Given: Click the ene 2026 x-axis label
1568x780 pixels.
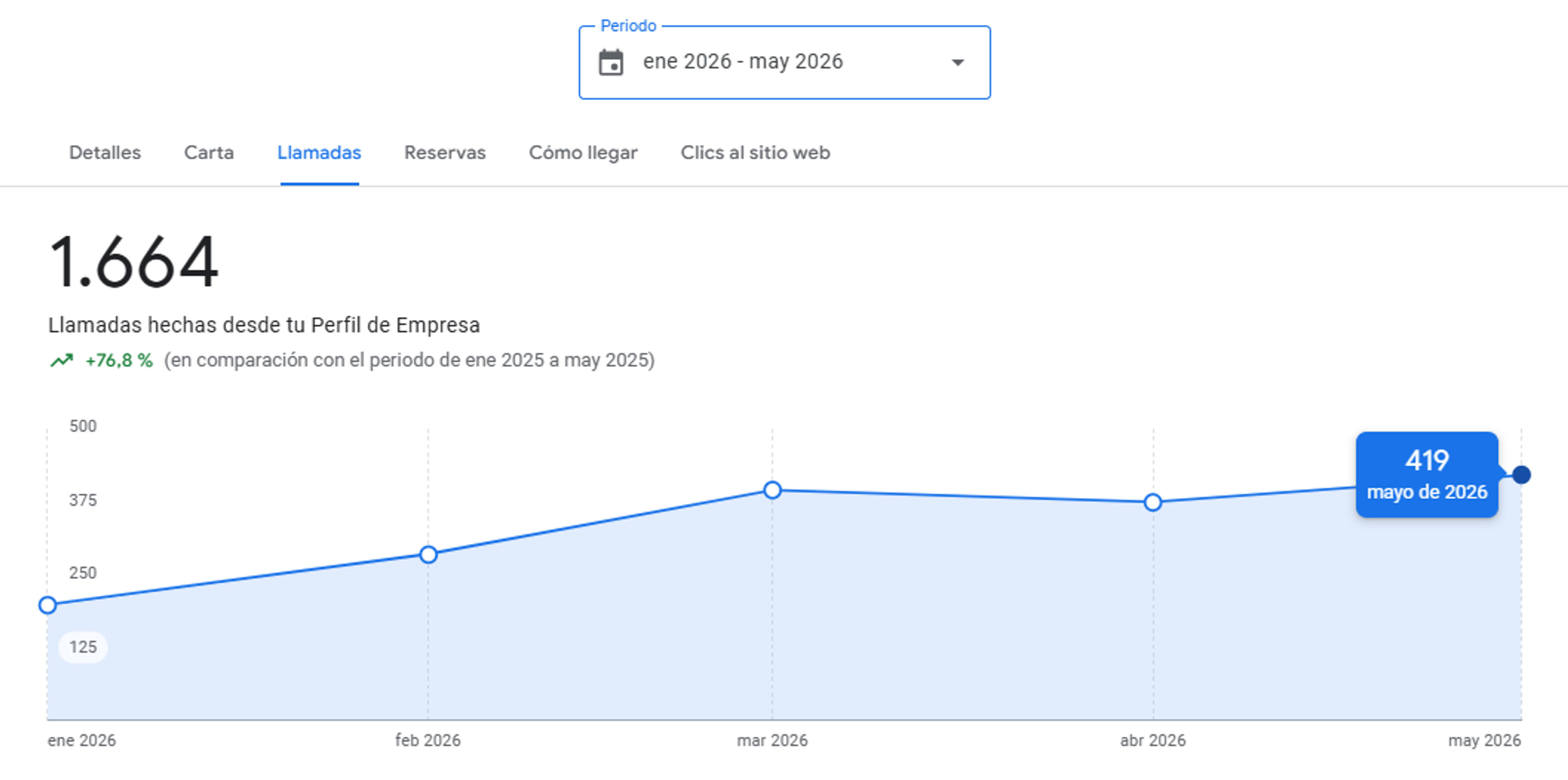Looking at the screenshot, I should [x=82, y=740].
